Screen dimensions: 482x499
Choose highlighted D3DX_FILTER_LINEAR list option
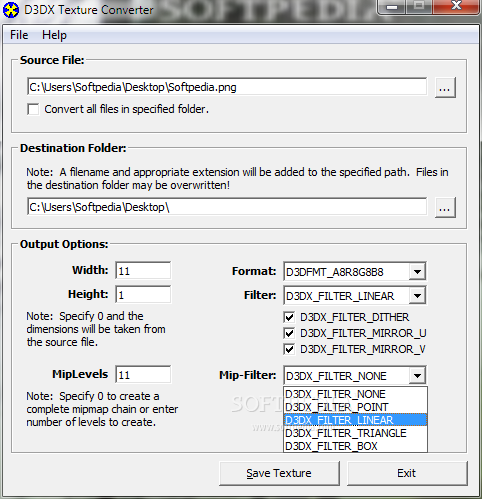click(355, 420)
